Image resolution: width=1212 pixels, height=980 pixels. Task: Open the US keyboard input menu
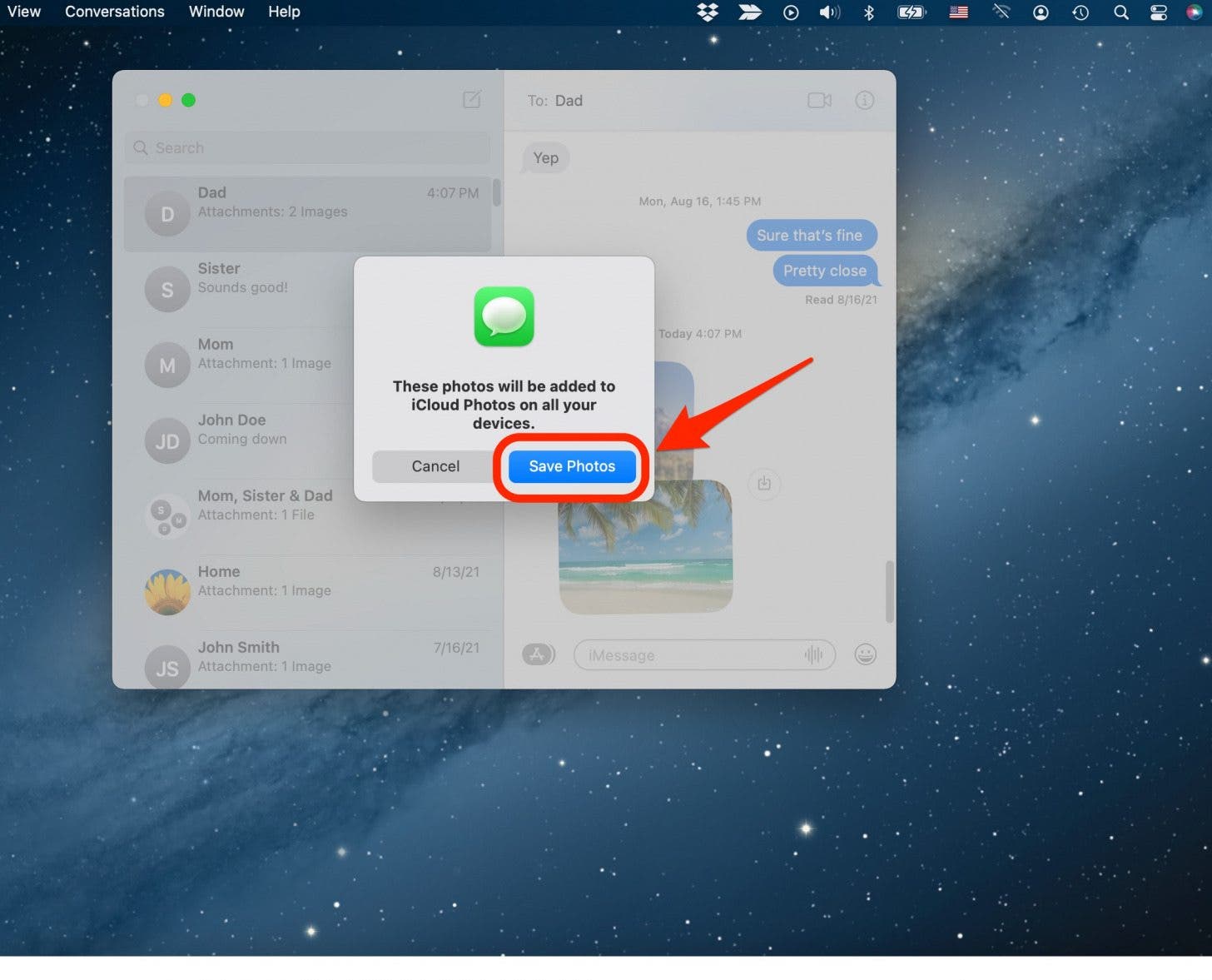point(958,12)
